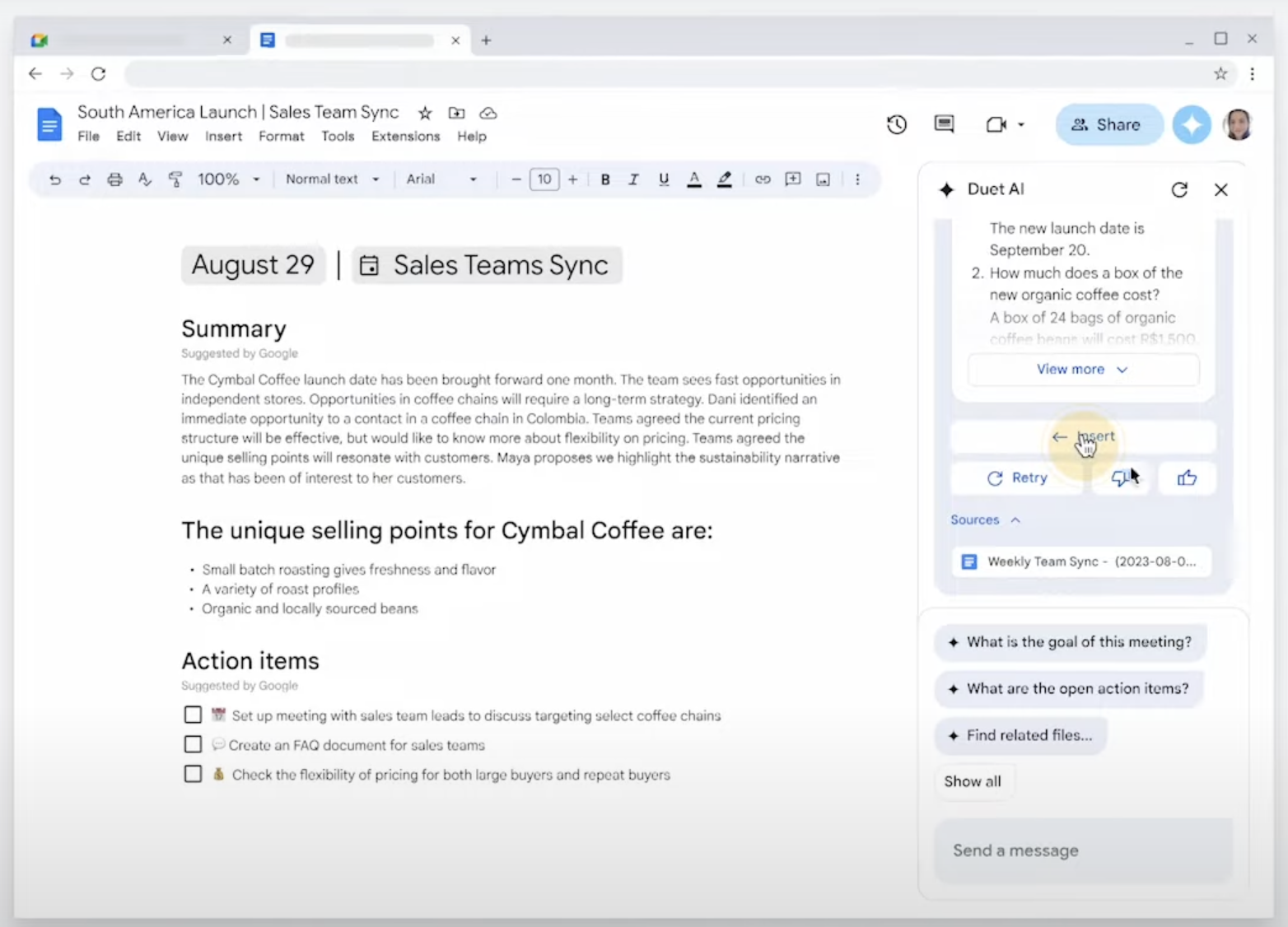Expand the video call options arrow
The height and width of the screenshot is (927, 1288).
coord(1021,125)
